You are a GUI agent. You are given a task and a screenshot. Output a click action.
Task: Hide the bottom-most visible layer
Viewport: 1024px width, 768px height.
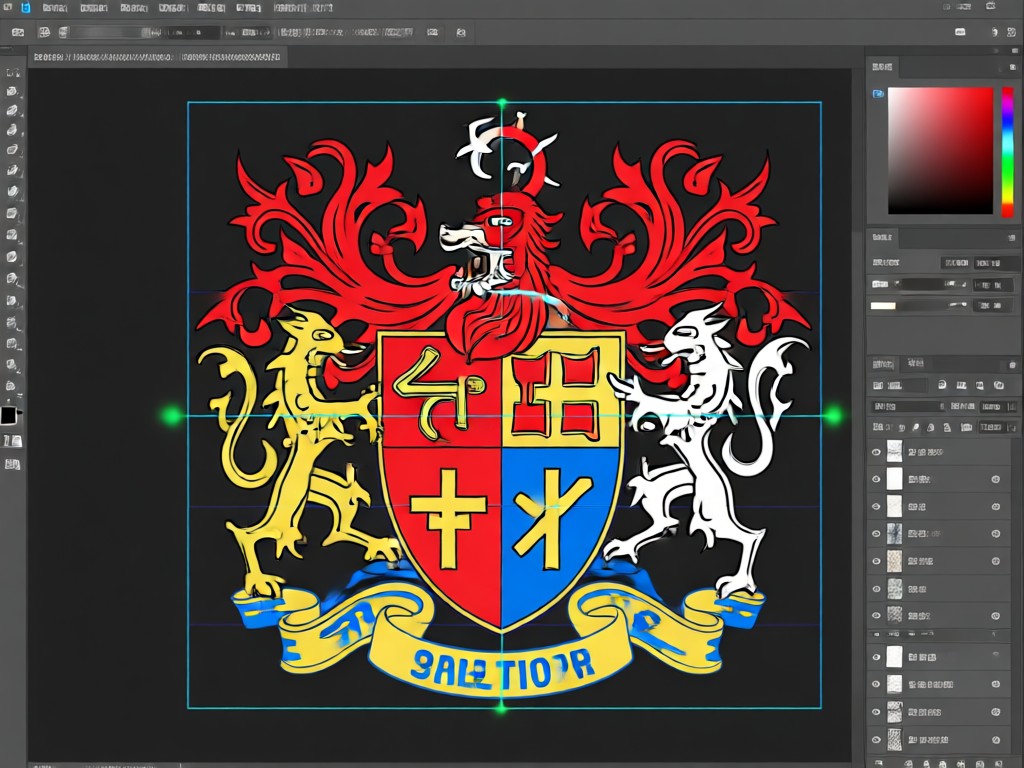tap(876, 740)
